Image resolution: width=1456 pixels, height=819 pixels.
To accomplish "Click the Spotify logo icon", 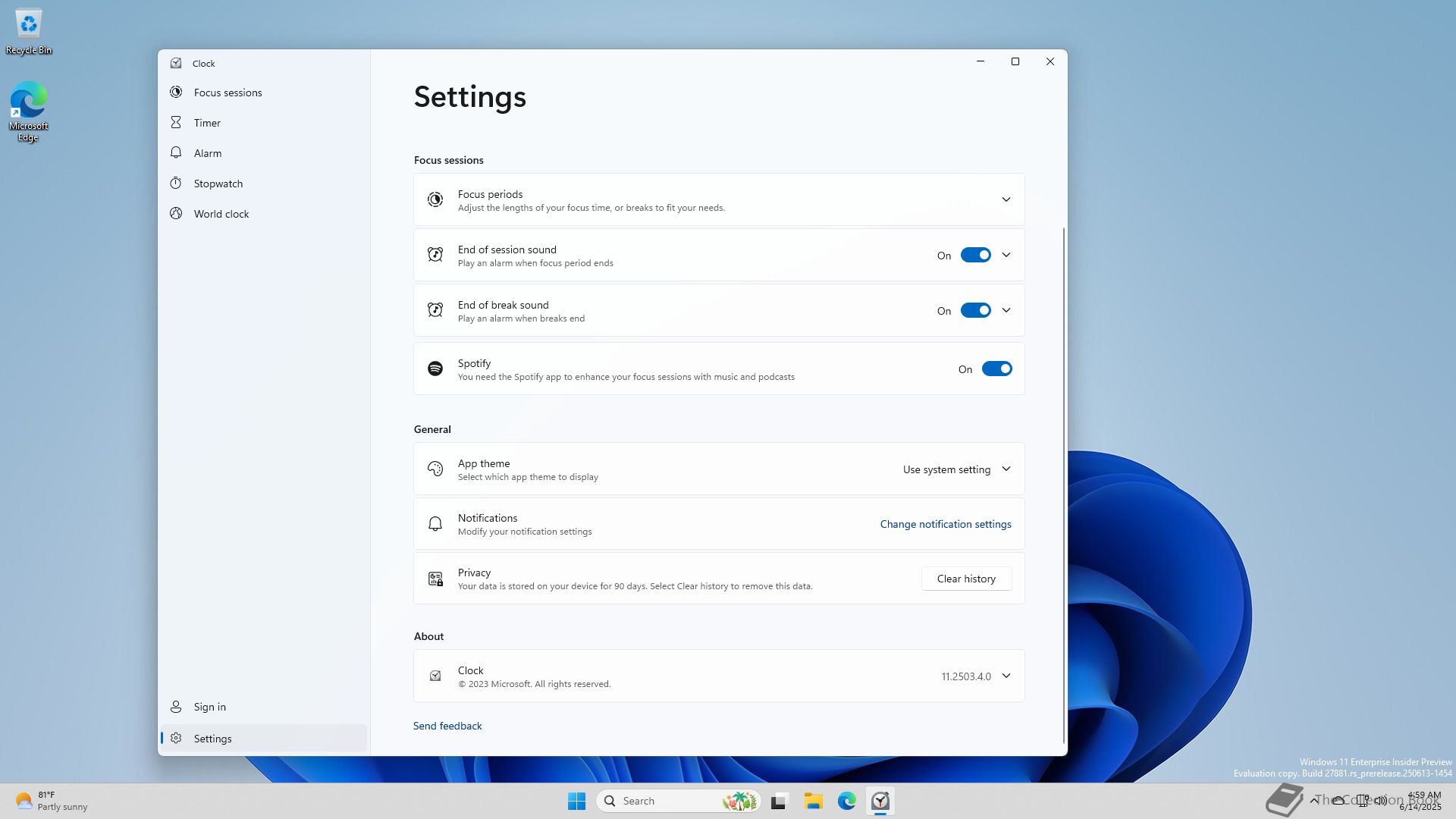I will point(435,369).
